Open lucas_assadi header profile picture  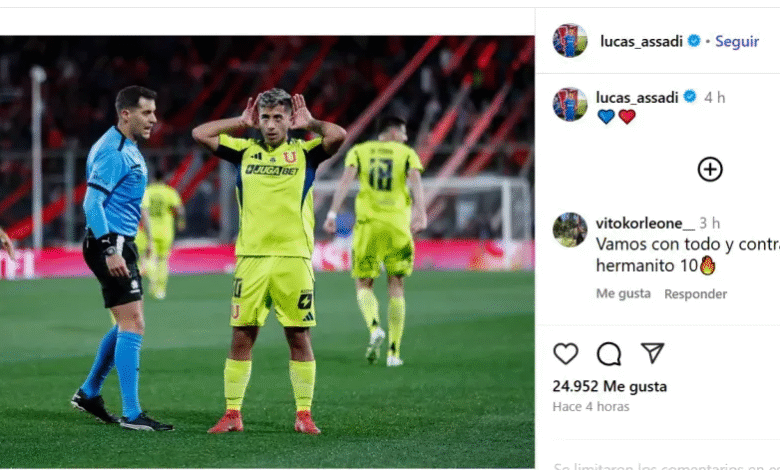pyautogui.click(x=570, y=40)
